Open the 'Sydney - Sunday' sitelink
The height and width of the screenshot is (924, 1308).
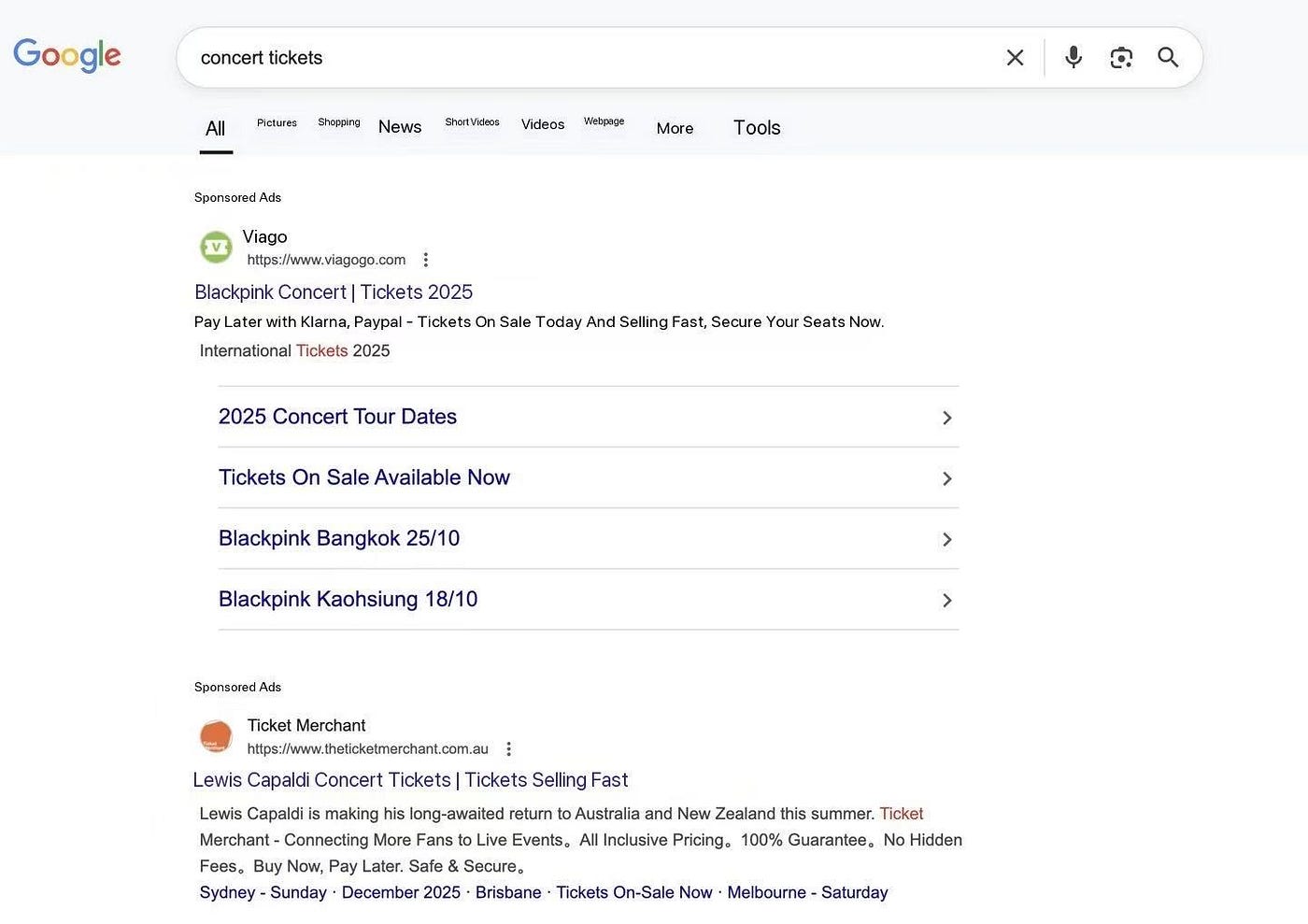263,892
